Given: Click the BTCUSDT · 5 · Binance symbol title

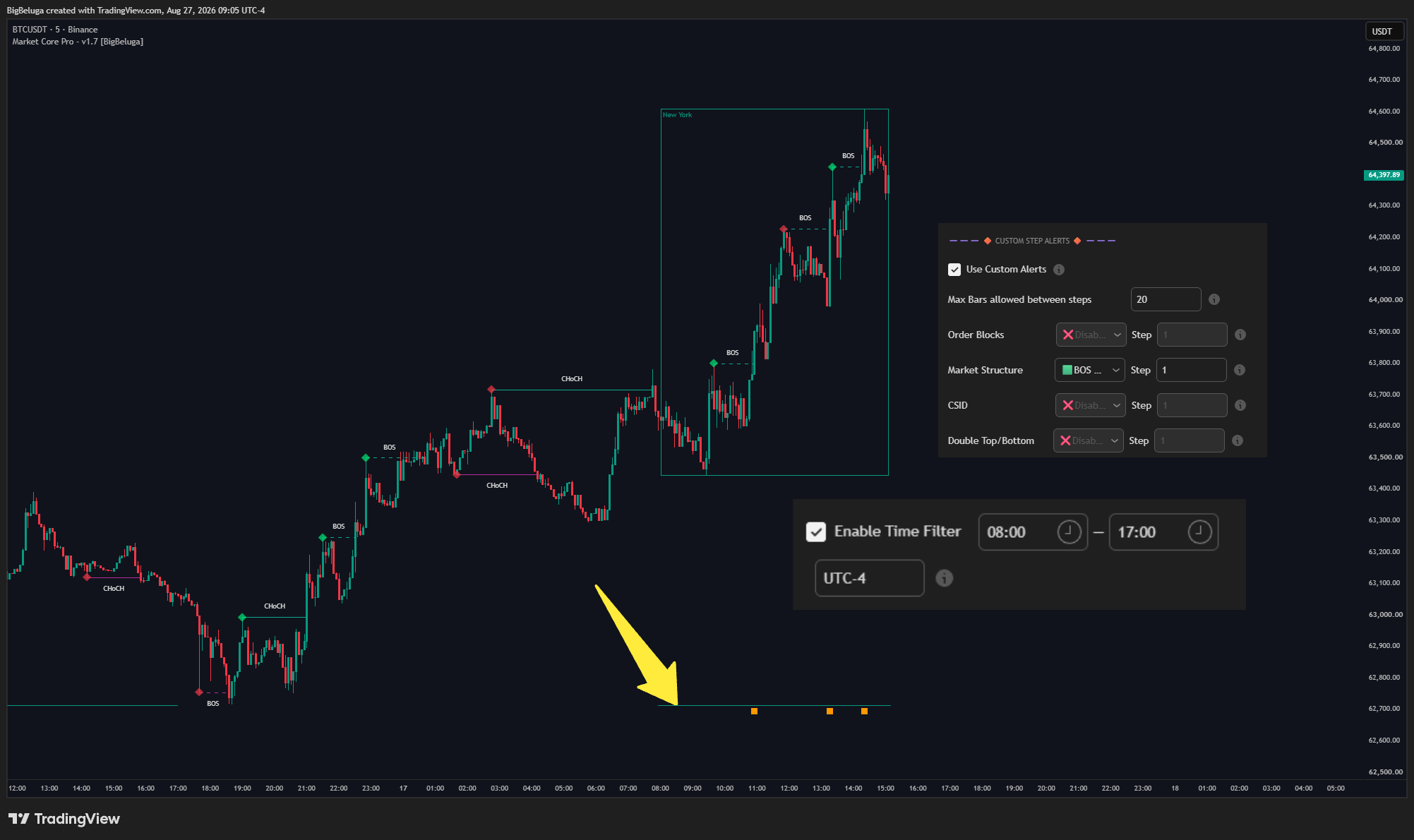Looking at the screenshot, I should click(x=55, y=30).
